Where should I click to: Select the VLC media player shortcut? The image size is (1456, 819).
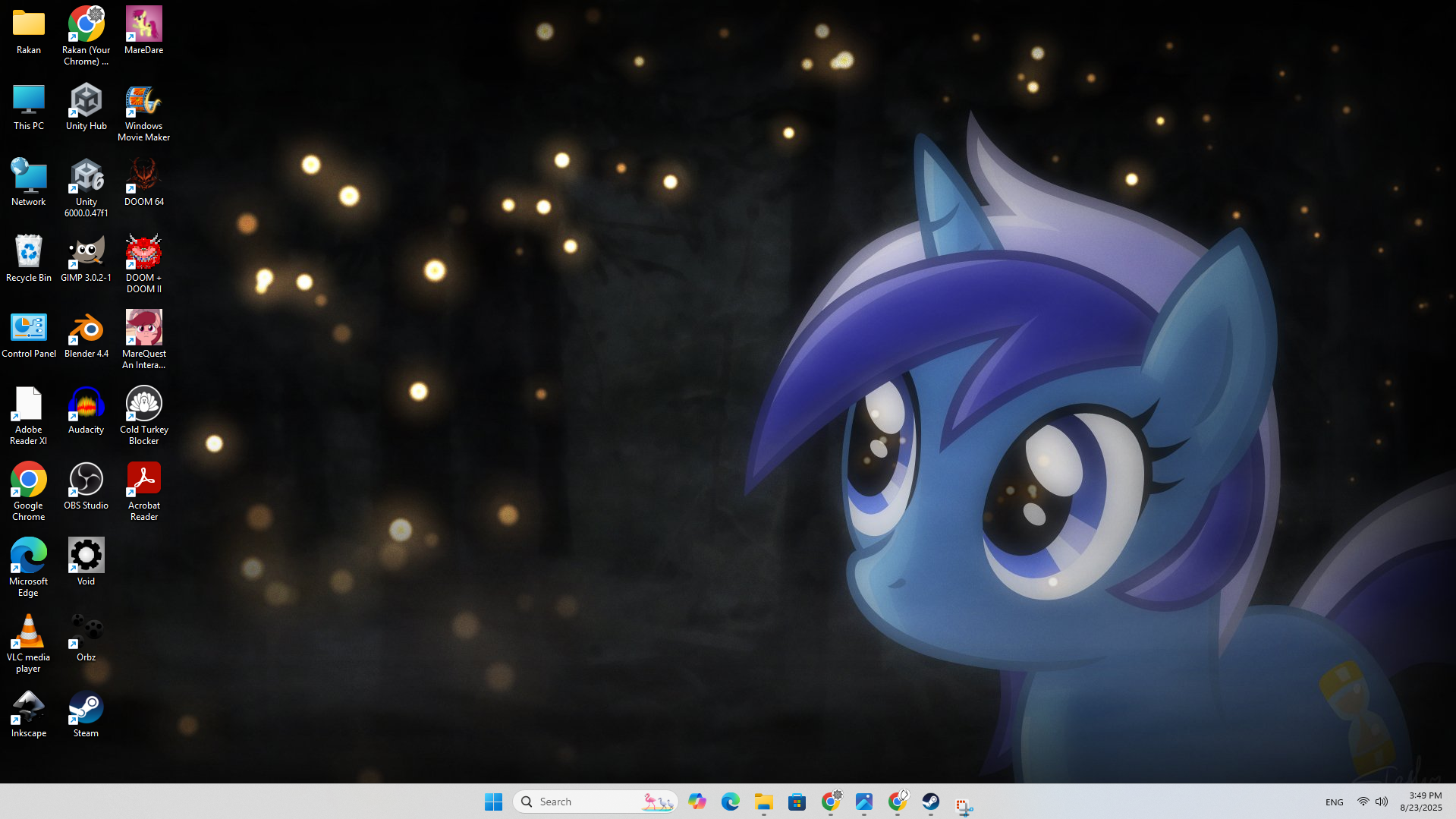[29, 644]
